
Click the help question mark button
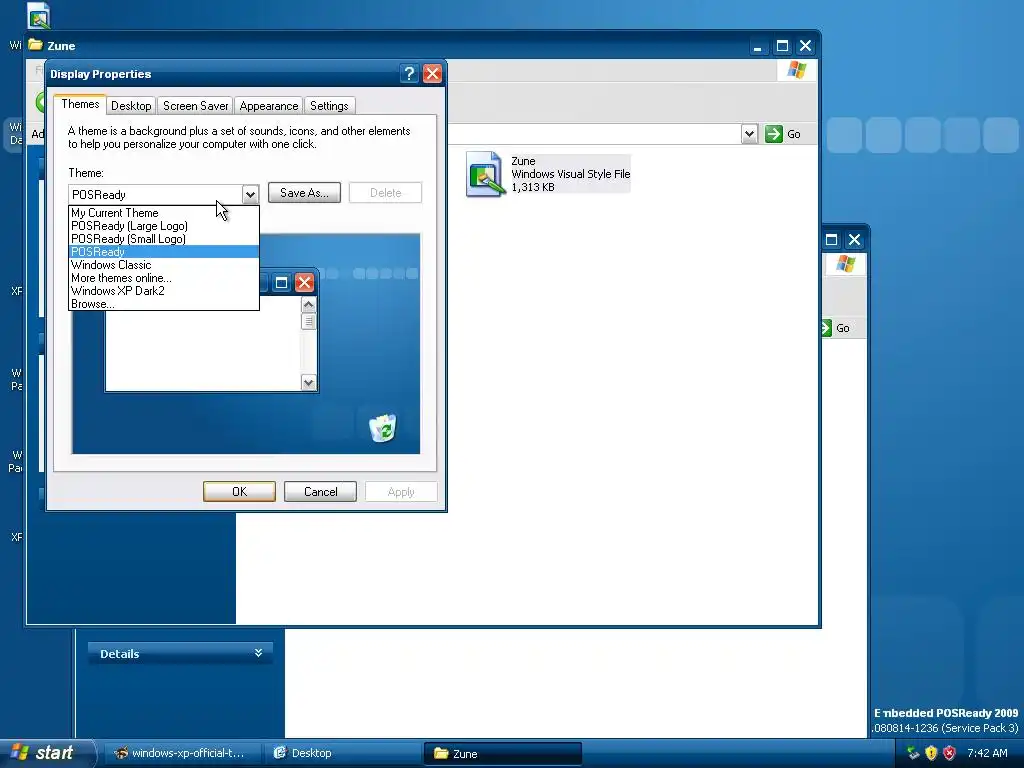coord(409,74)
